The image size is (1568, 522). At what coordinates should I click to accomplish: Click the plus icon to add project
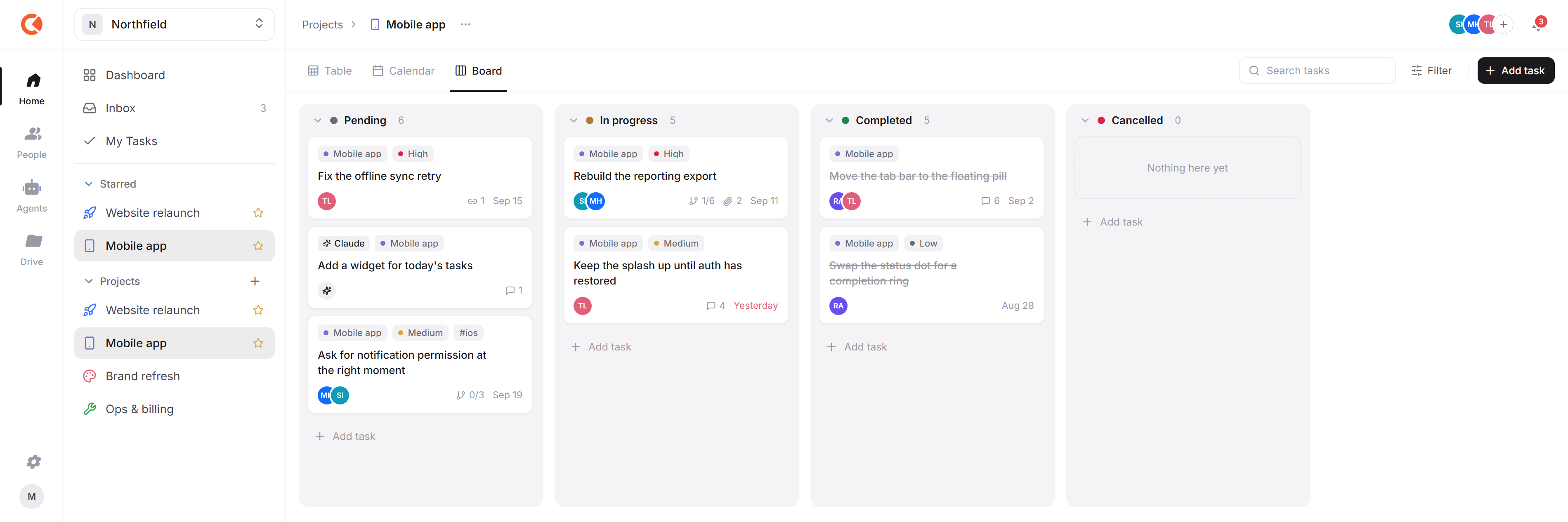click(255, 281)
